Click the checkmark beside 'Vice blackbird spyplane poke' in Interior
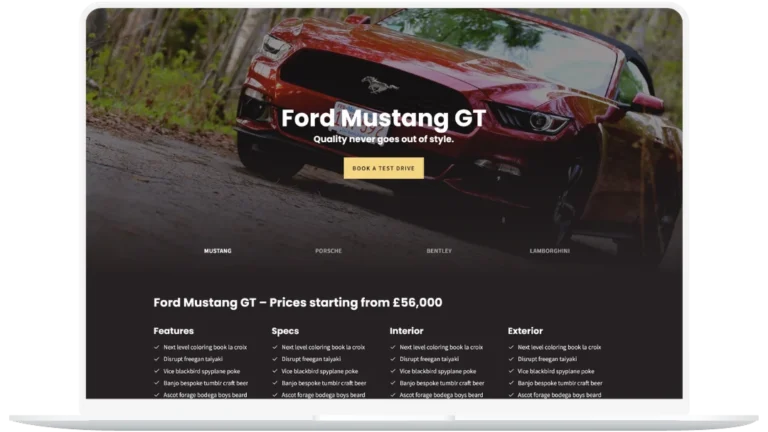Viewport: 768px width, 432px height. (393, 371)
